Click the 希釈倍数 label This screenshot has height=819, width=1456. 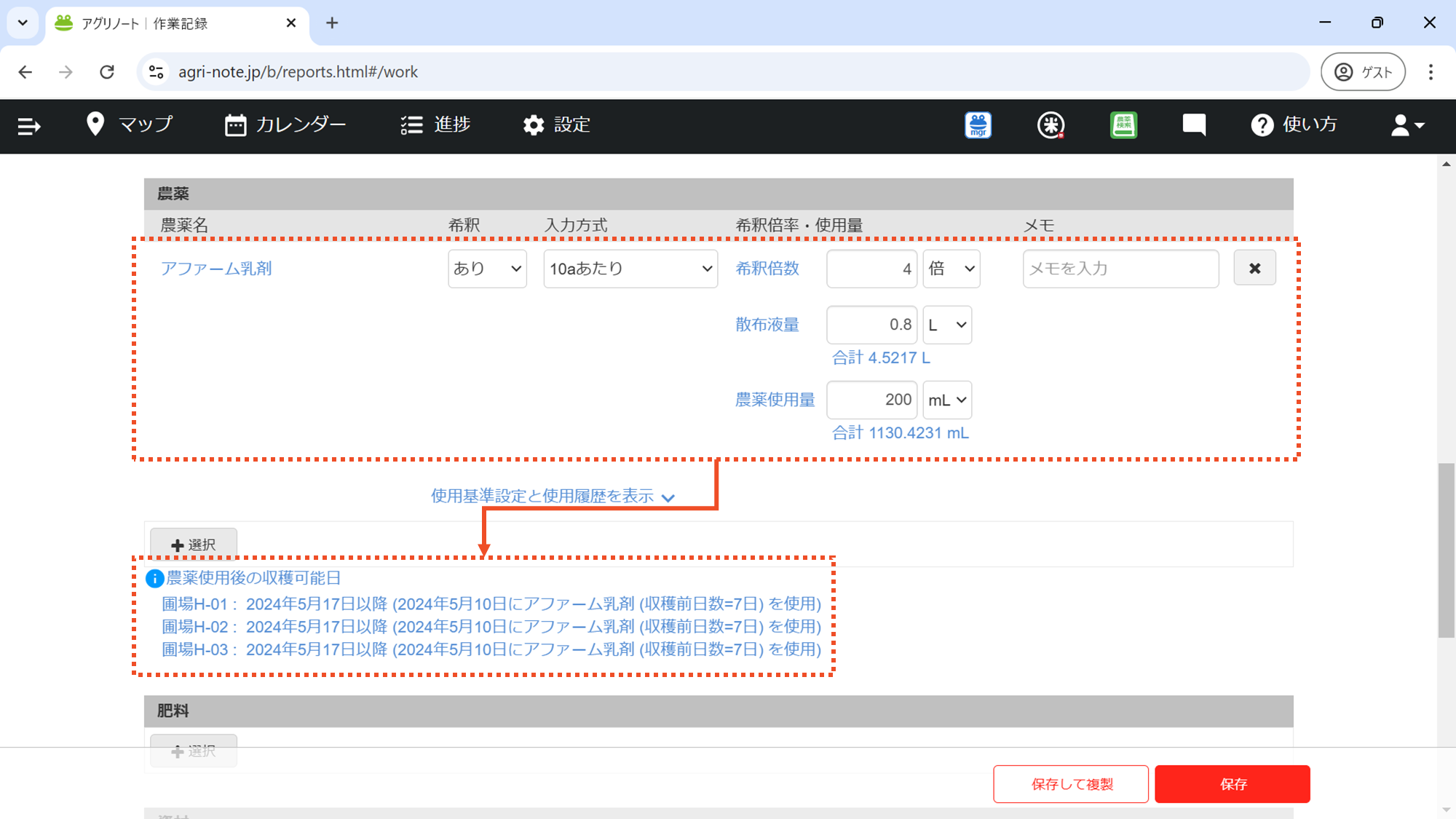pyautogui.click(x=767, y=269)
